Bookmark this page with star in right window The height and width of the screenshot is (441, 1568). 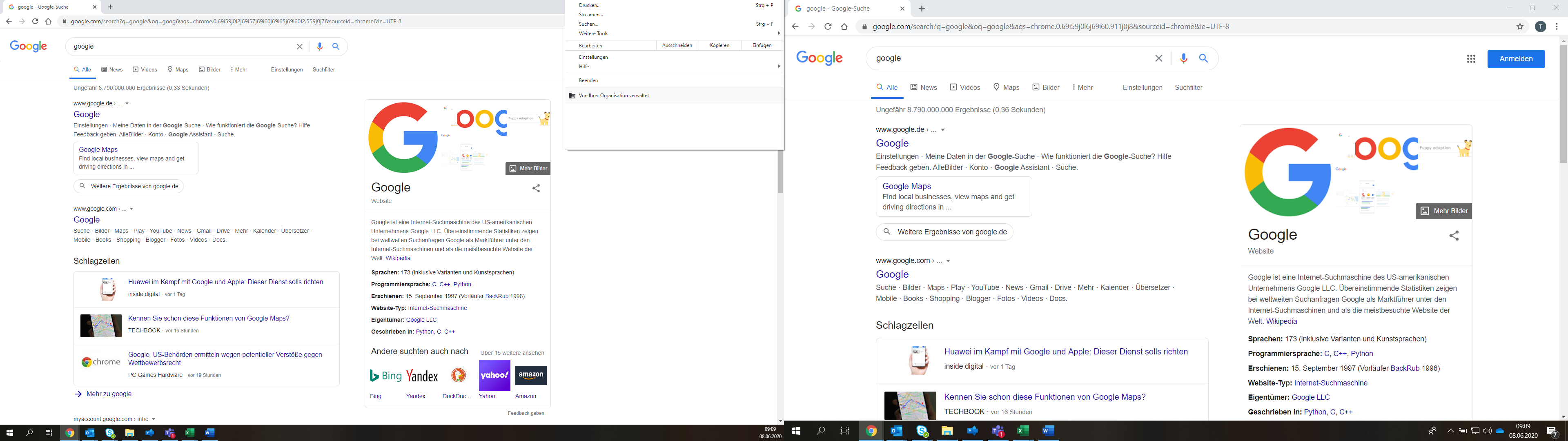click(1520, 26)
